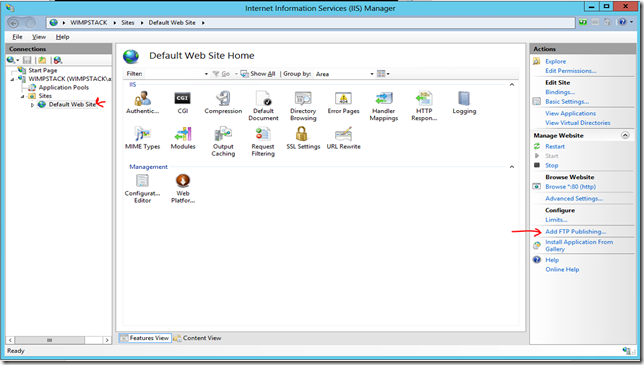
Task: Collapse the WIMPSTACK server tree node
Action: pyautogui.click(x=12, y=79)
